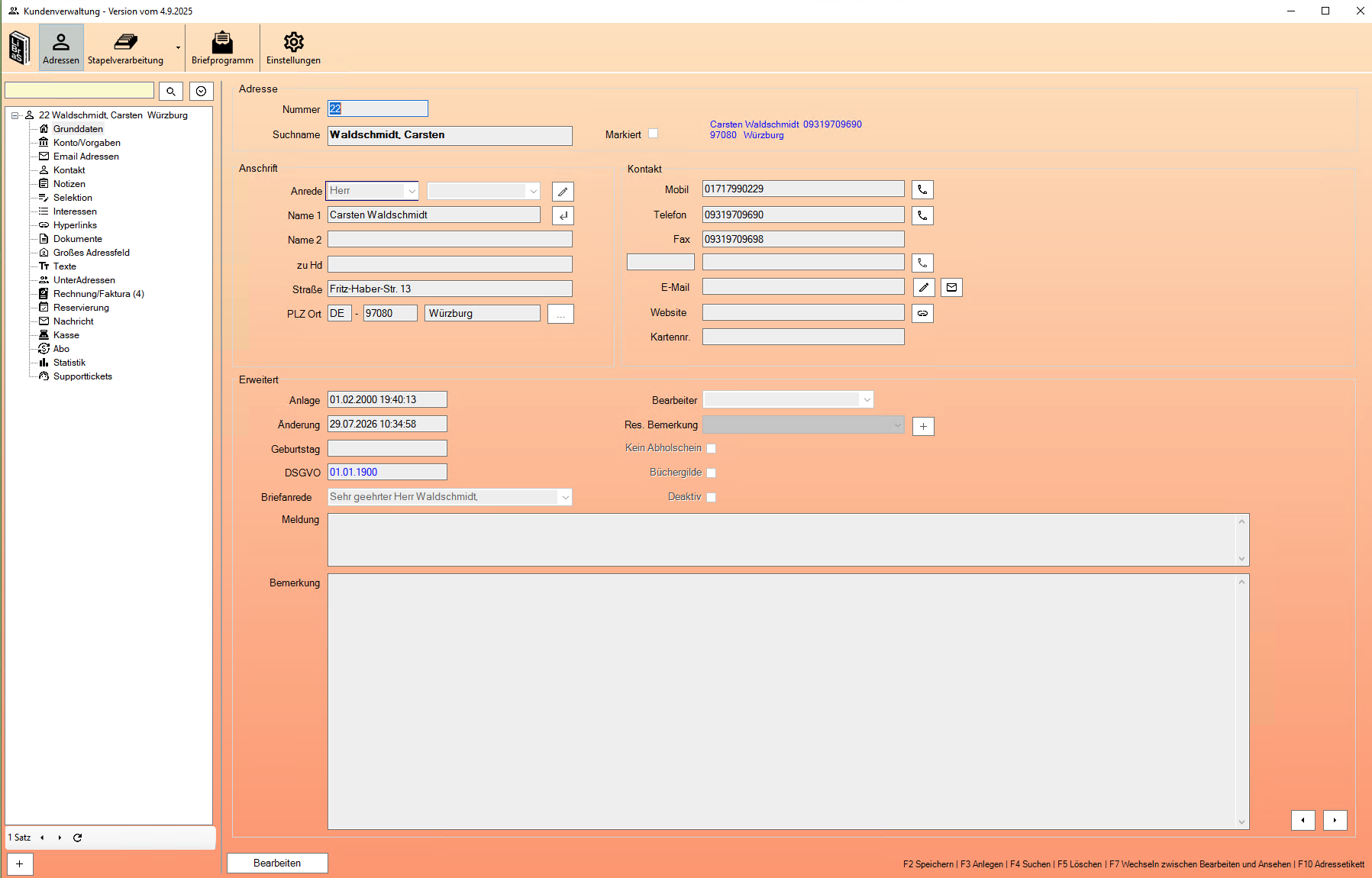Viewport: 1372px width, 878px height.
Task: Click the blue Carsten Waldschmidt address summary
Action: click(786, 130)
